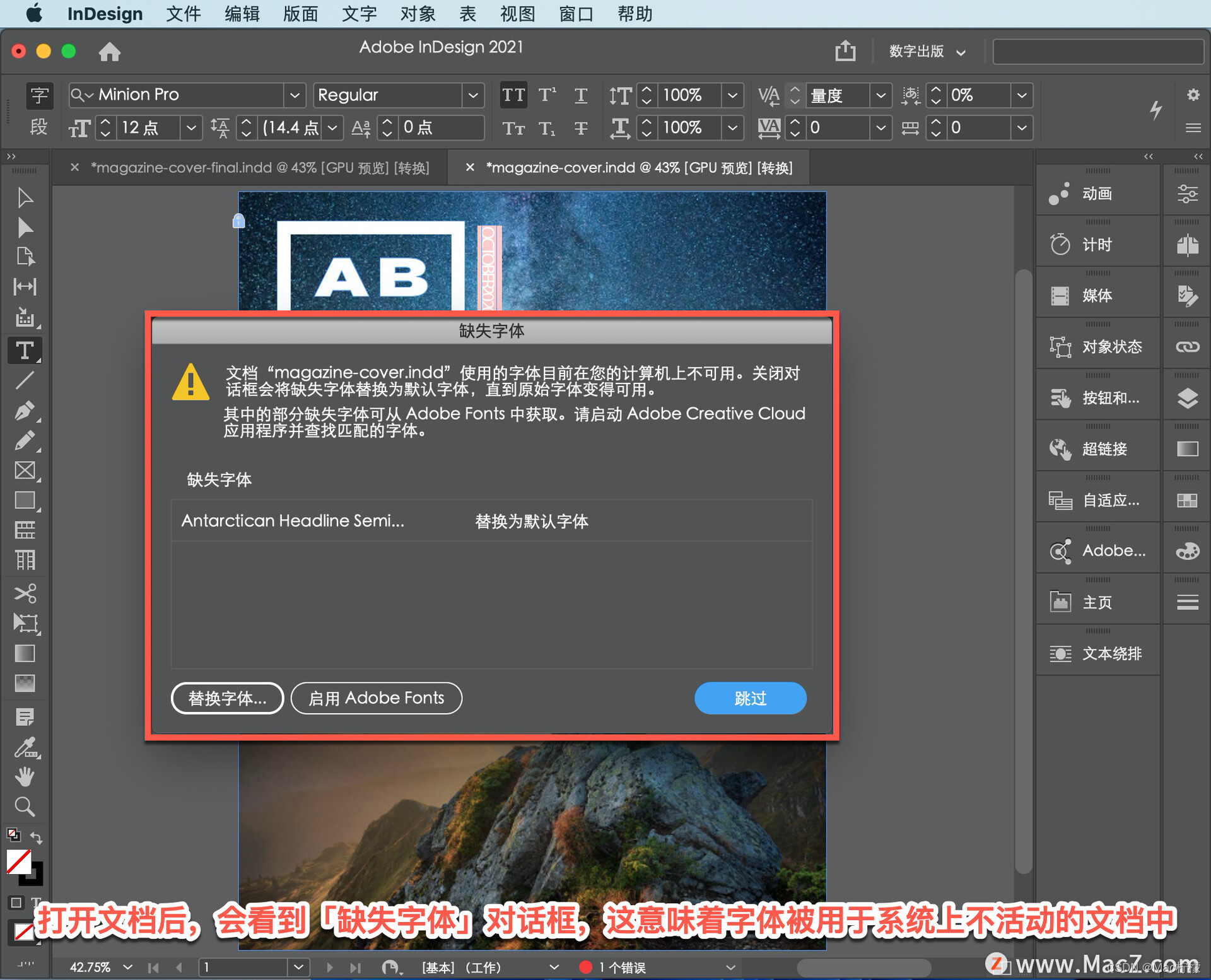The height and width of the screenshot is (980, 1211).
Task: Click the Share document icon
Action: 845,50
